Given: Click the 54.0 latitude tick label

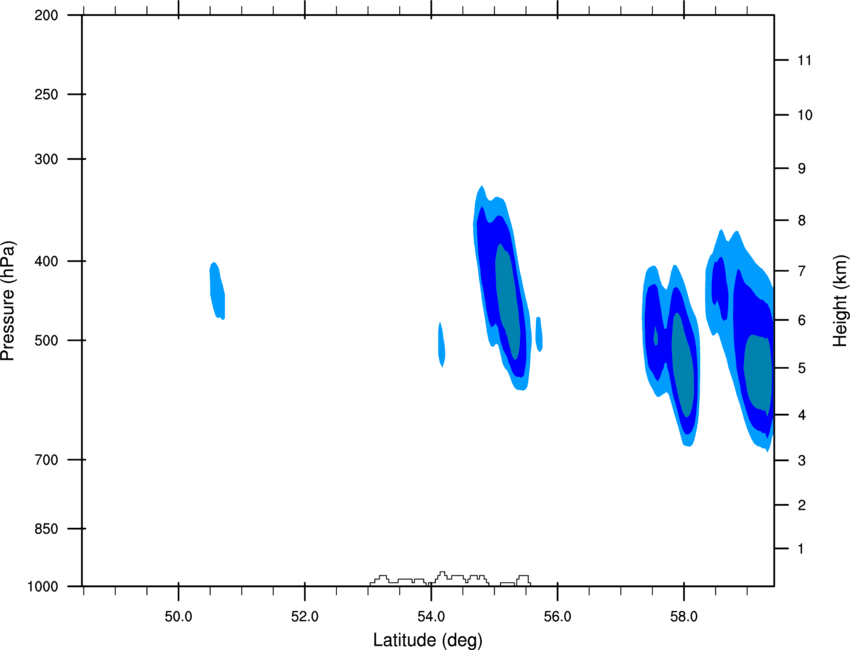Looking at the screenshot, I should [x=431, y=613].
